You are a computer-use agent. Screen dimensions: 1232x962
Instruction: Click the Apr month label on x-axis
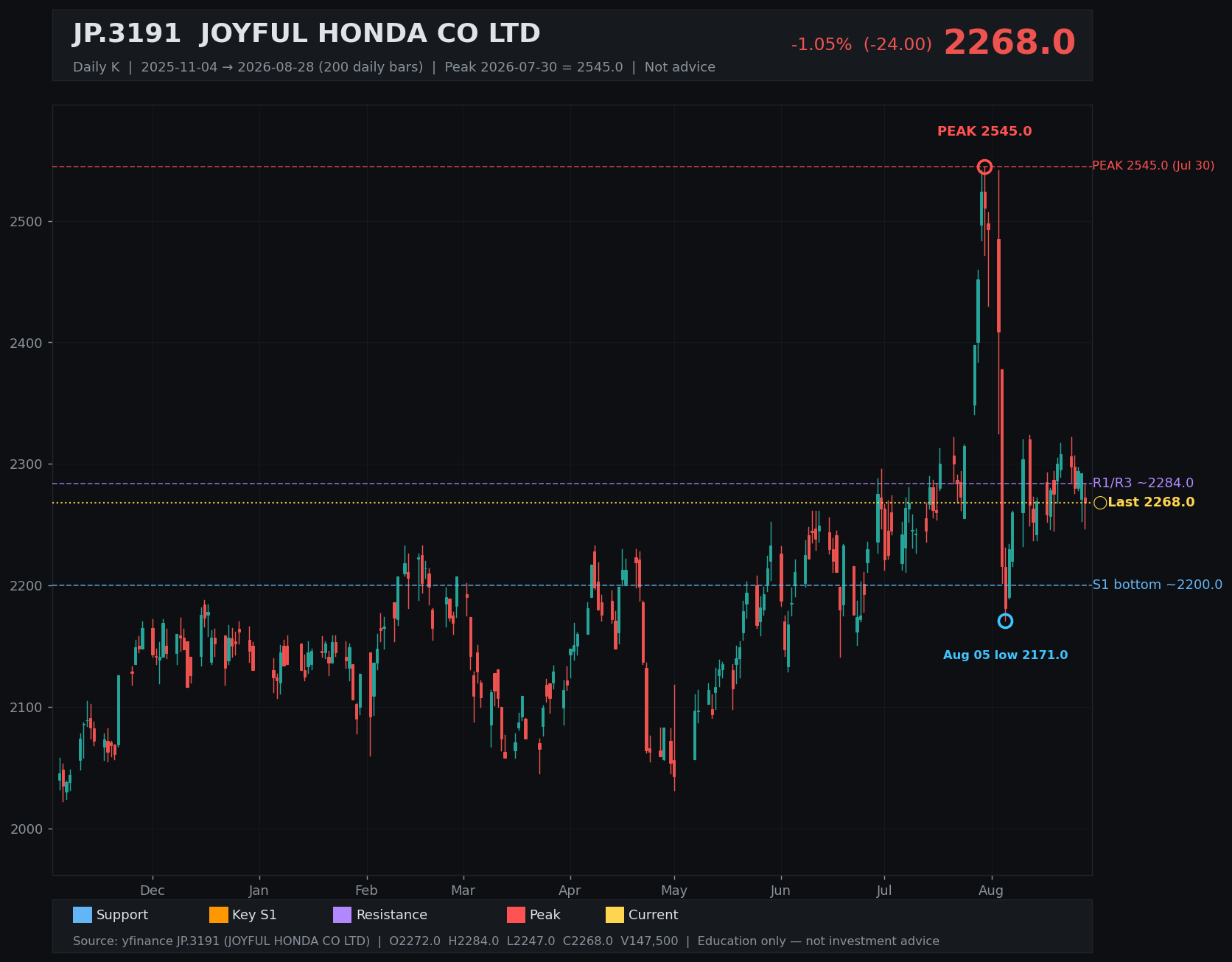click(x=570, y=890)
